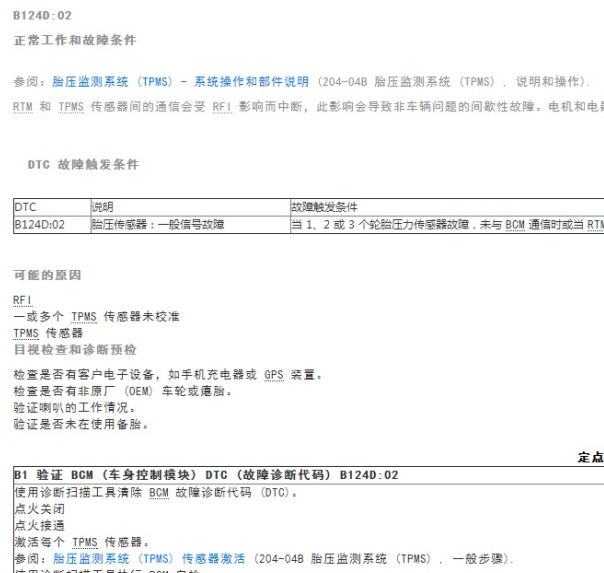604x573 pixels.
Task: Click the 胎压传感器：一般信号故障 cell
Action: tap(190, 225)
